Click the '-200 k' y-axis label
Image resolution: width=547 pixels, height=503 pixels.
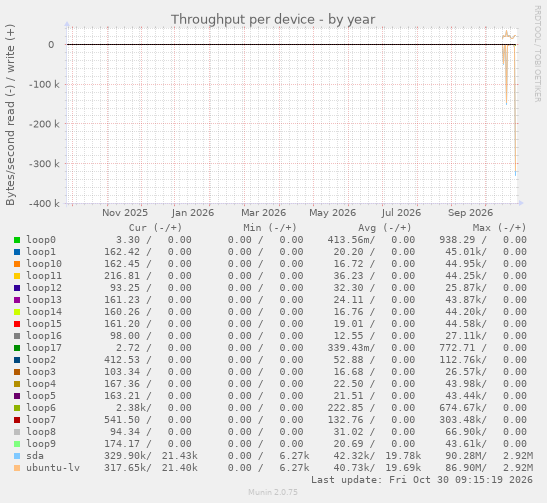click(x=44, y=124)
